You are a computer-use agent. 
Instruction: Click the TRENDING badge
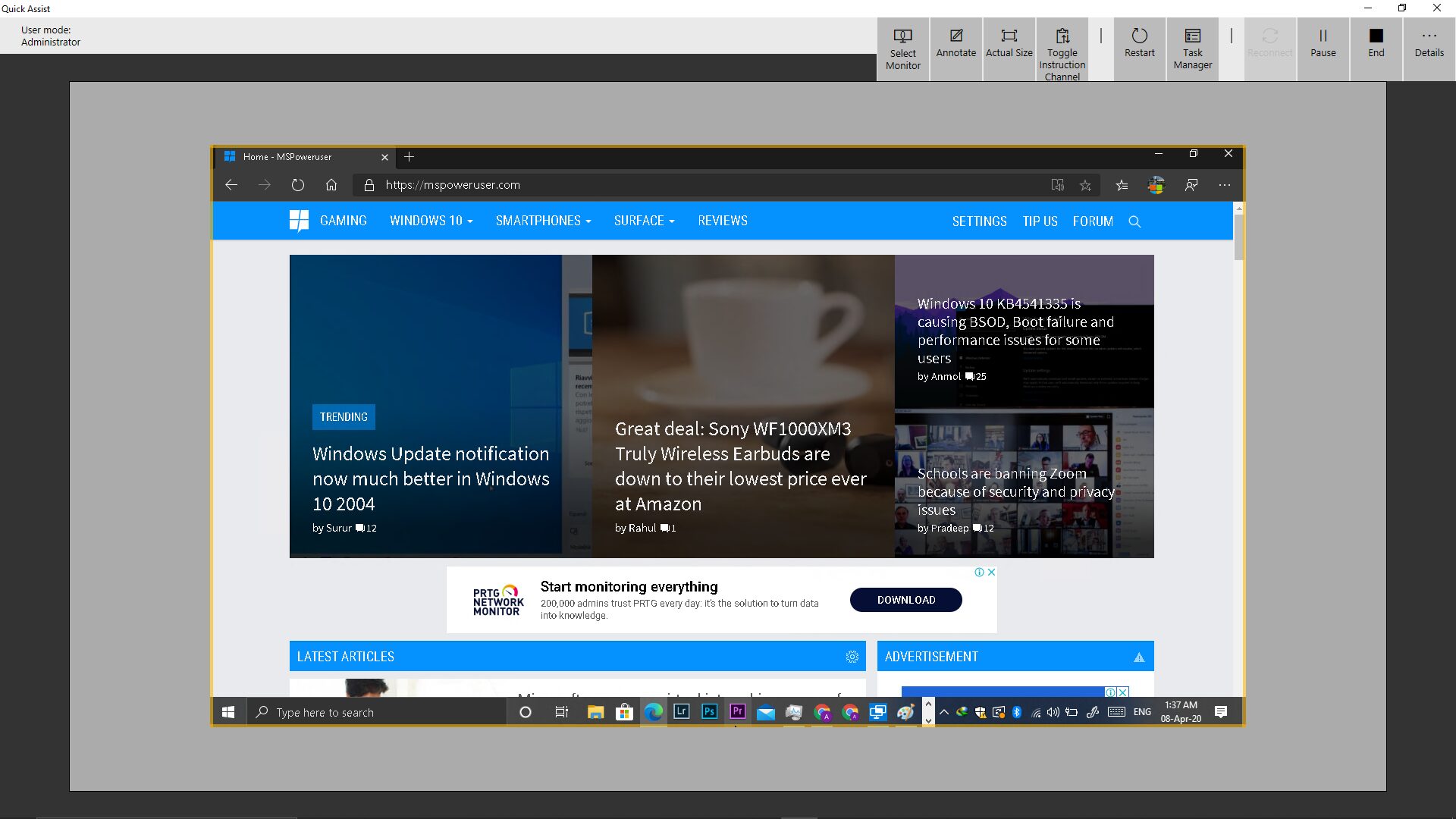tap(344, 417)
